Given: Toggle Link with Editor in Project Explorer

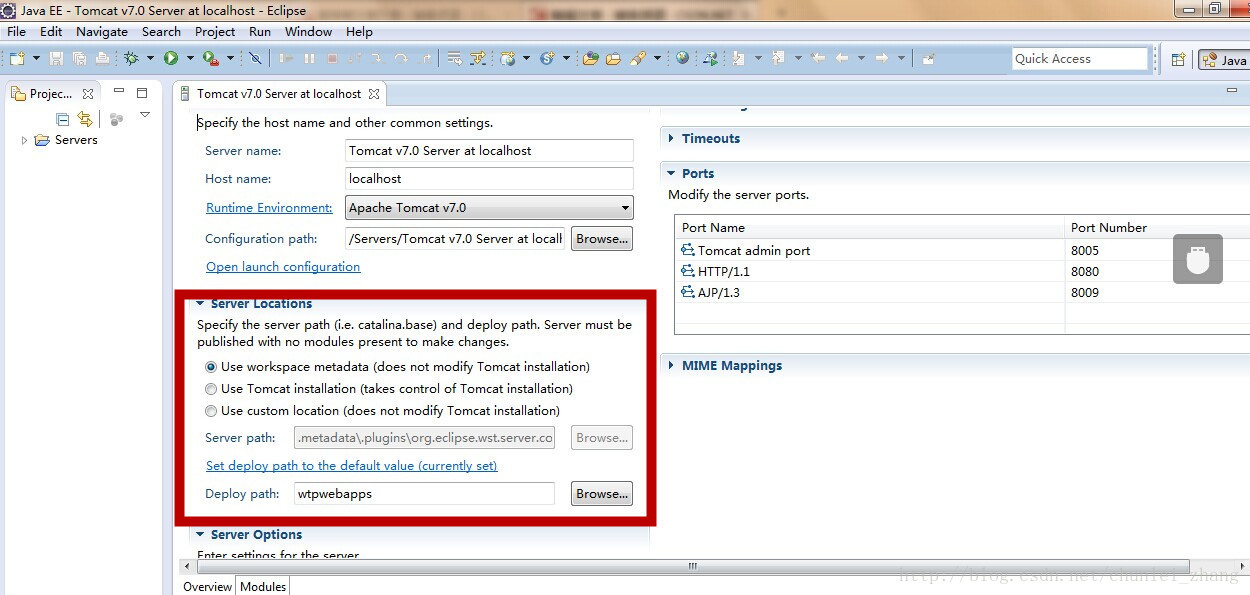Looking at the screenshot, I should click(x=85, y=119).
